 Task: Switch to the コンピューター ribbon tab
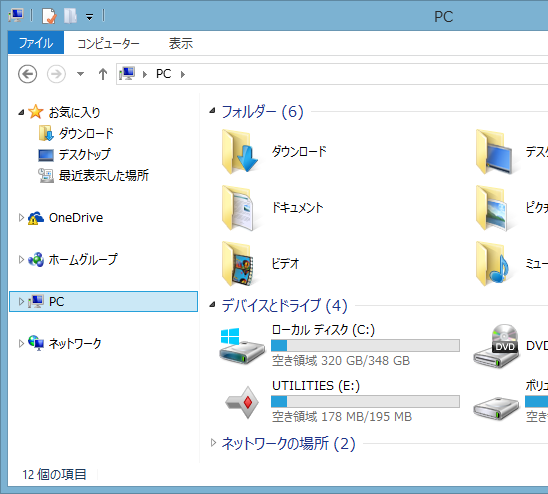click(x=108, y=43)
